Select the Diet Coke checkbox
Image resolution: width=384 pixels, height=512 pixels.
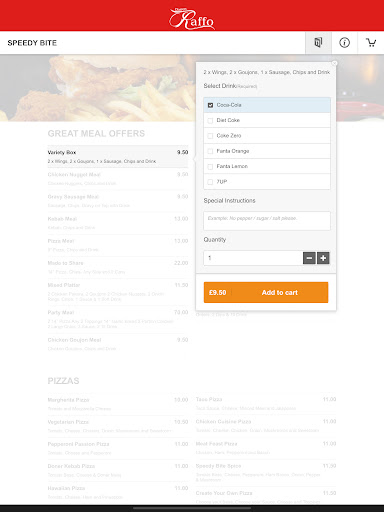point(210,120)
